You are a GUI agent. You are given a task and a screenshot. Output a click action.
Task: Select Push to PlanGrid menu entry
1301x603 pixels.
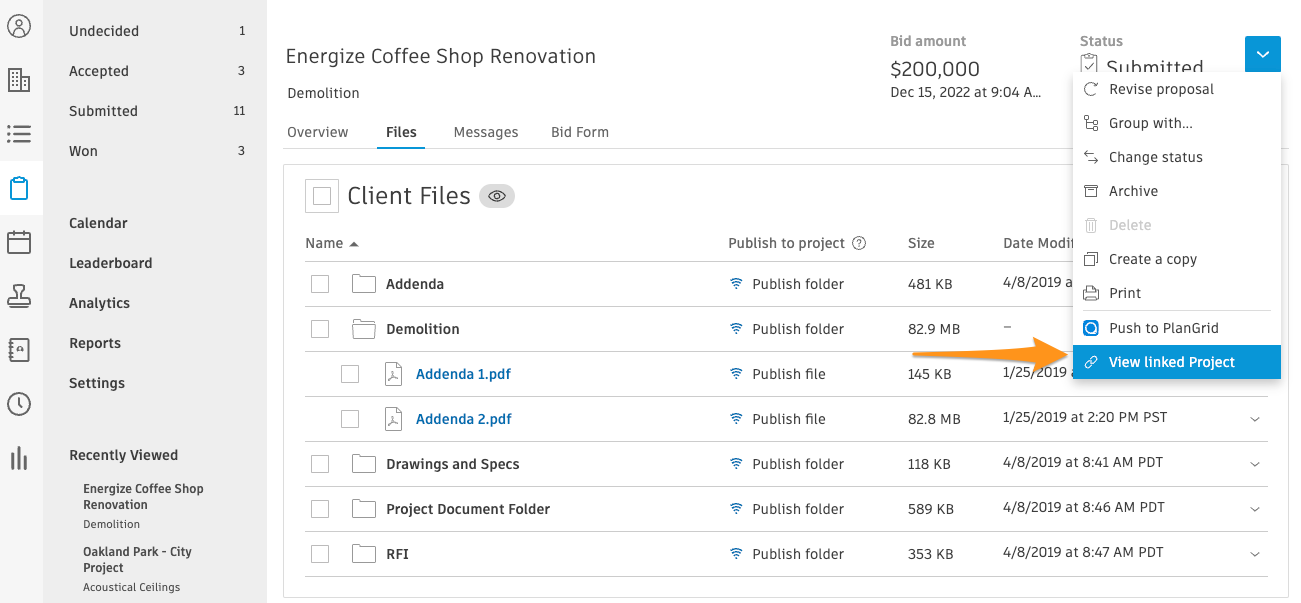tap(1177, 328)
